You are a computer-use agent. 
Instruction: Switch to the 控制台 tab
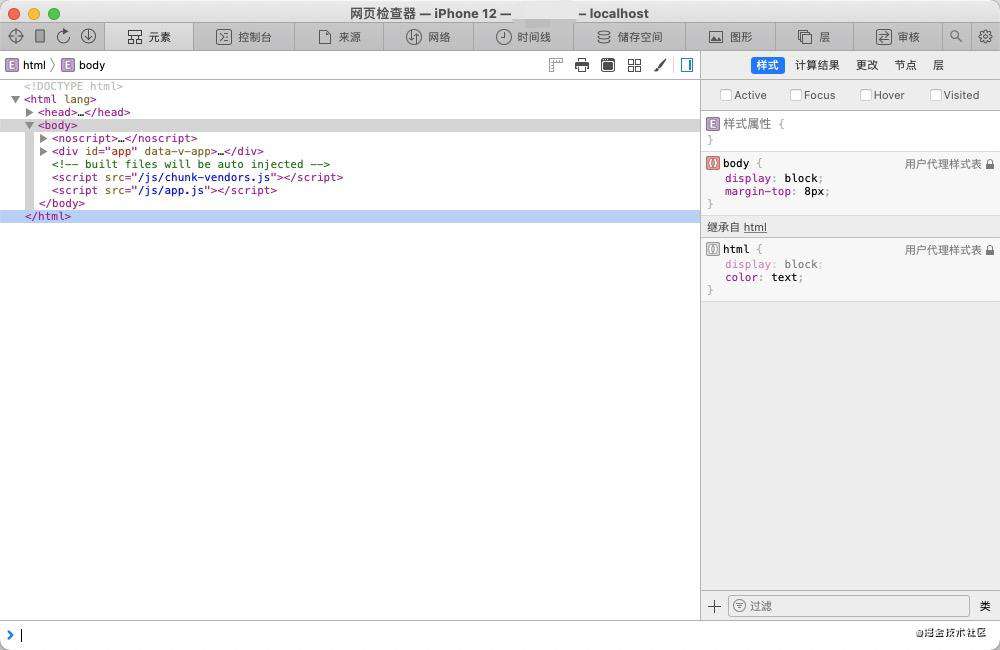point(244,37)
